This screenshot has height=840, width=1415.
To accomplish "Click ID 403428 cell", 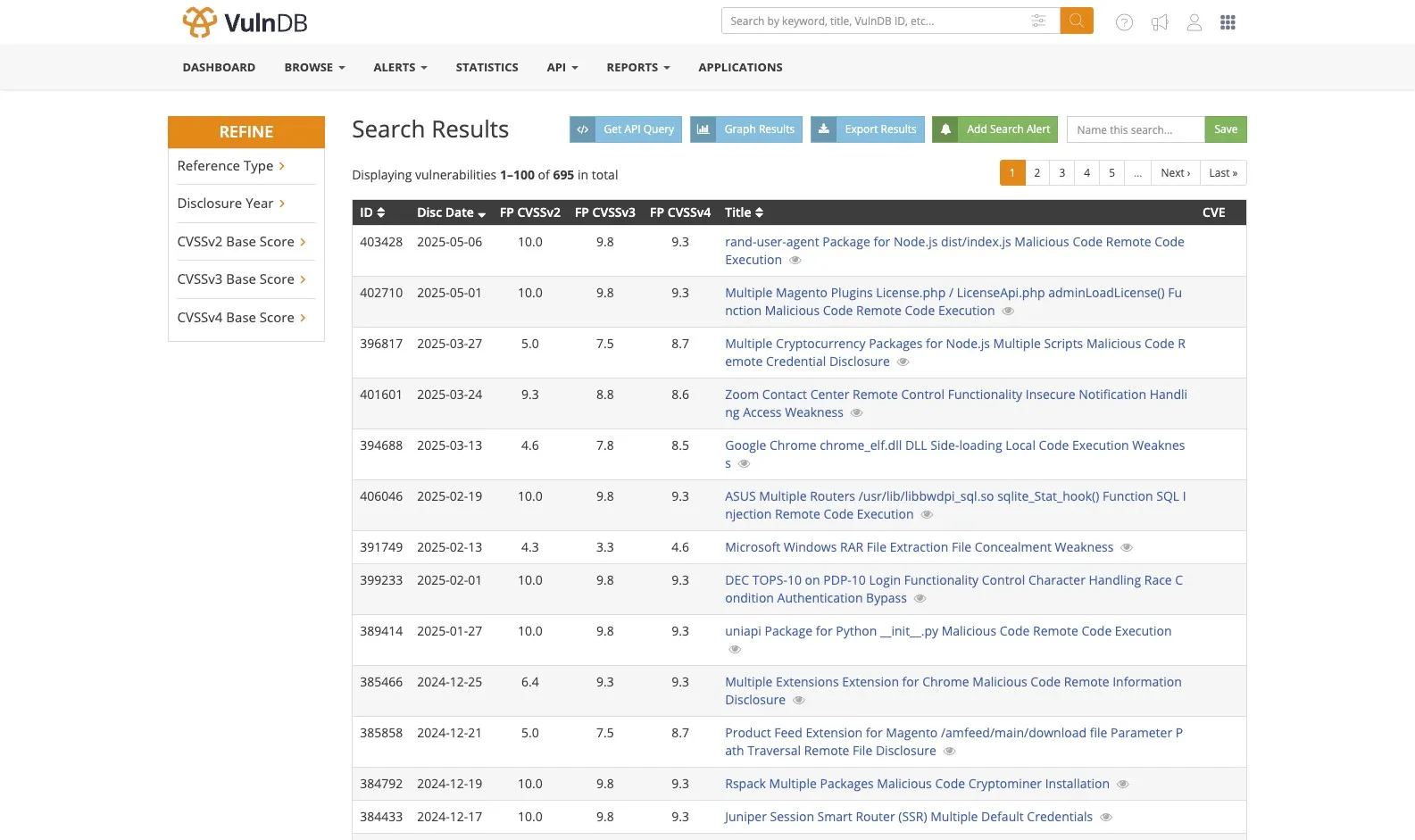I will point(381,242).
